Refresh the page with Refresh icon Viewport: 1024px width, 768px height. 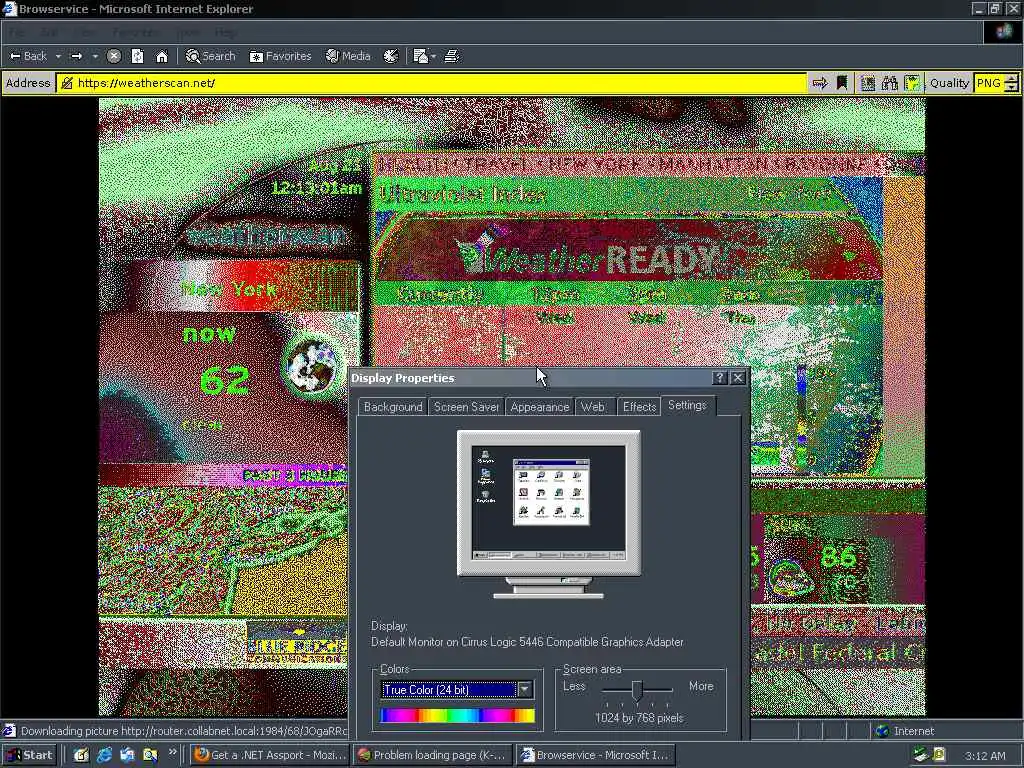pyautogui.click(x=137, y=56)
